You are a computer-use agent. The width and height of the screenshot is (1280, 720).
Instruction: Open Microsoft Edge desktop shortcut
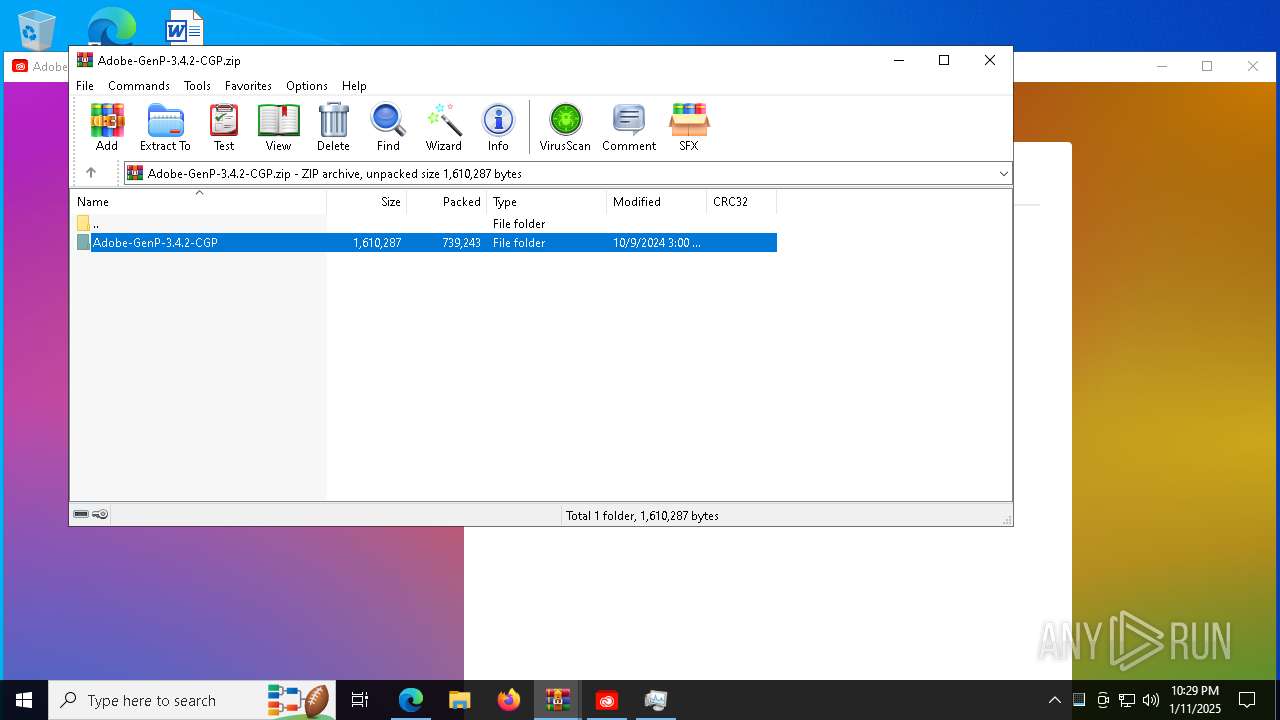click(111, 28)
